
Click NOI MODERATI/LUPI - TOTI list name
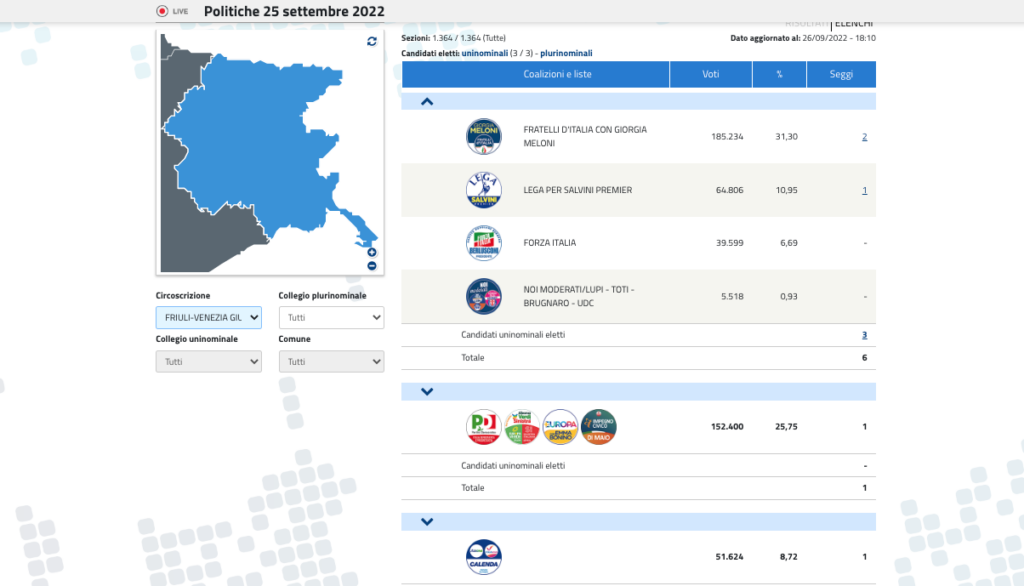(579, 296)
